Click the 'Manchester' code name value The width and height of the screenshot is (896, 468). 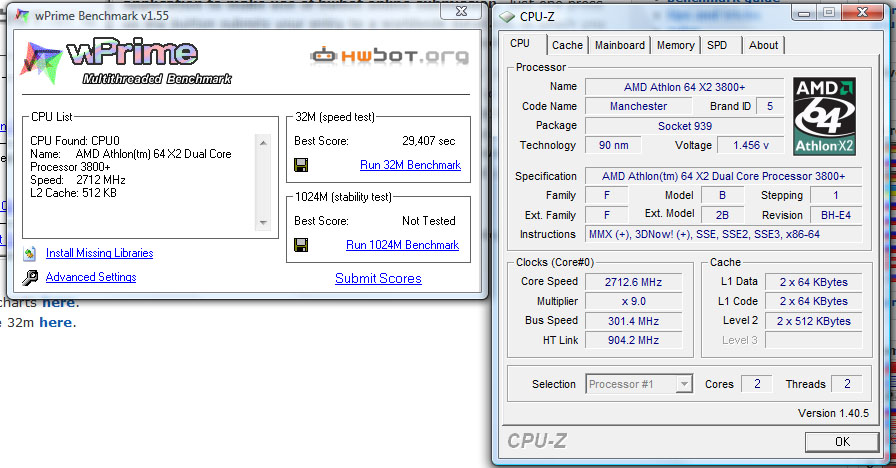(638, 106)
